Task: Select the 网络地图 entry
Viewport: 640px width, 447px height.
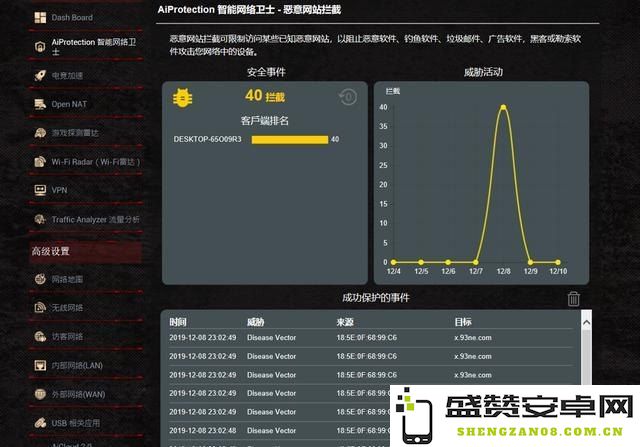Action: pyautogui.click(x=67, y=279)
